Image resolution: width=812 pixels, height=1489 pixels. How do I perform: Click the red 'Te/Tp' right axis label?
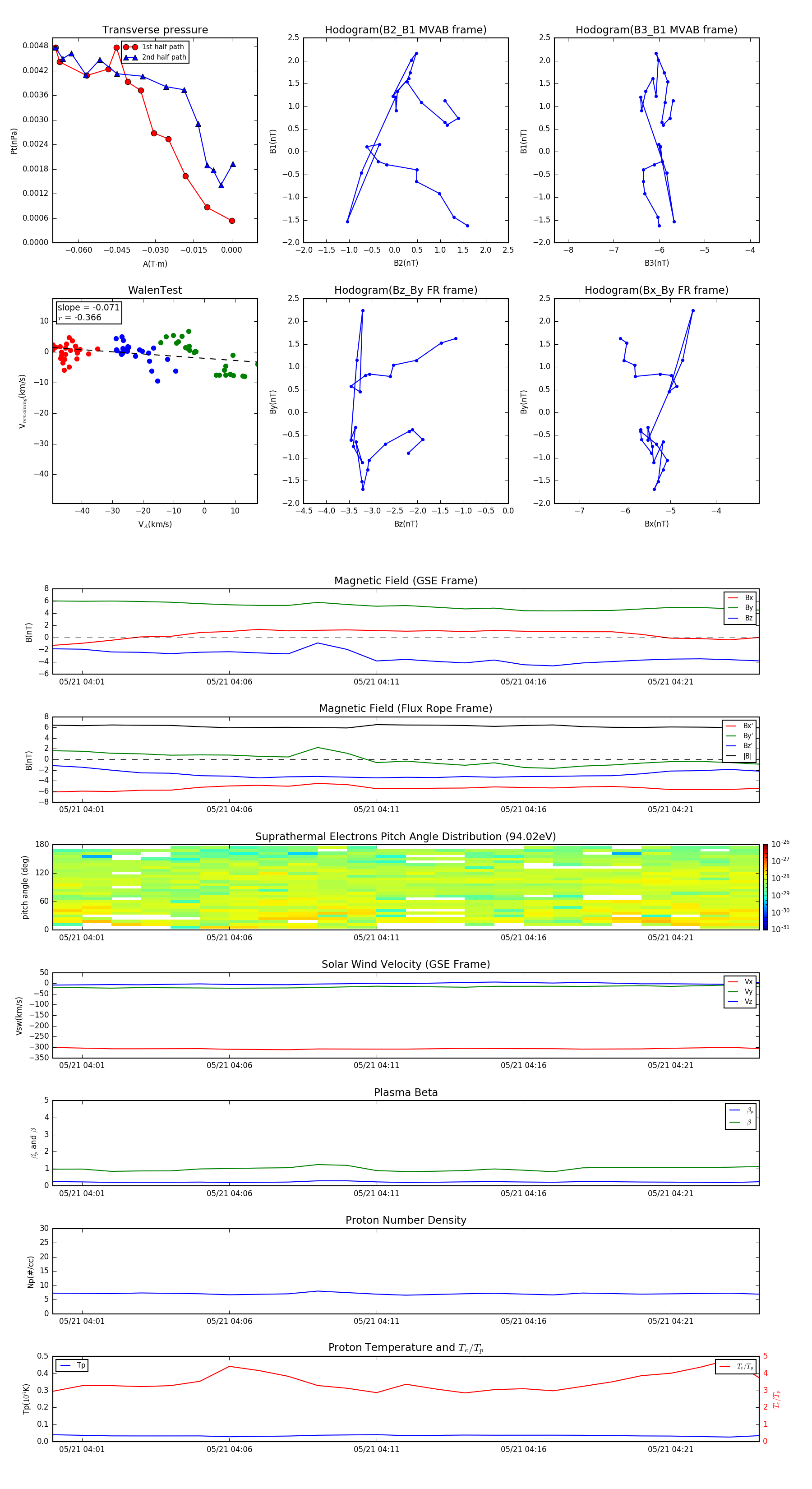click(x=777, y=1399)
